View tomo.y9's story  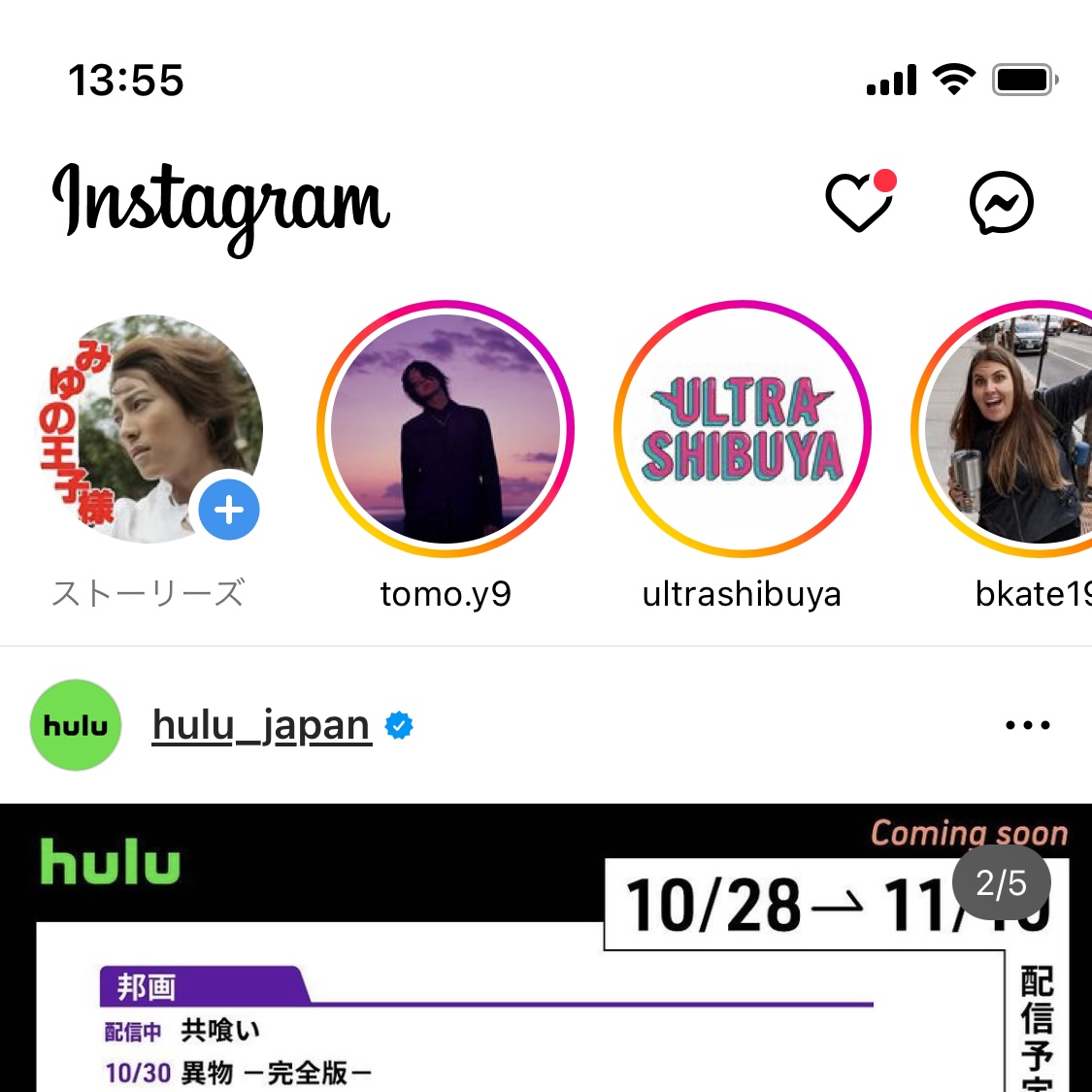click(446, 428)
